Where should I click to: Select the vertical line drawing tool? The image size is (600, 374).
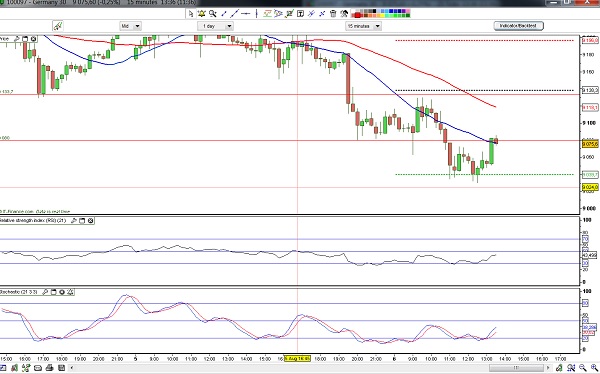tap(256, 14)
